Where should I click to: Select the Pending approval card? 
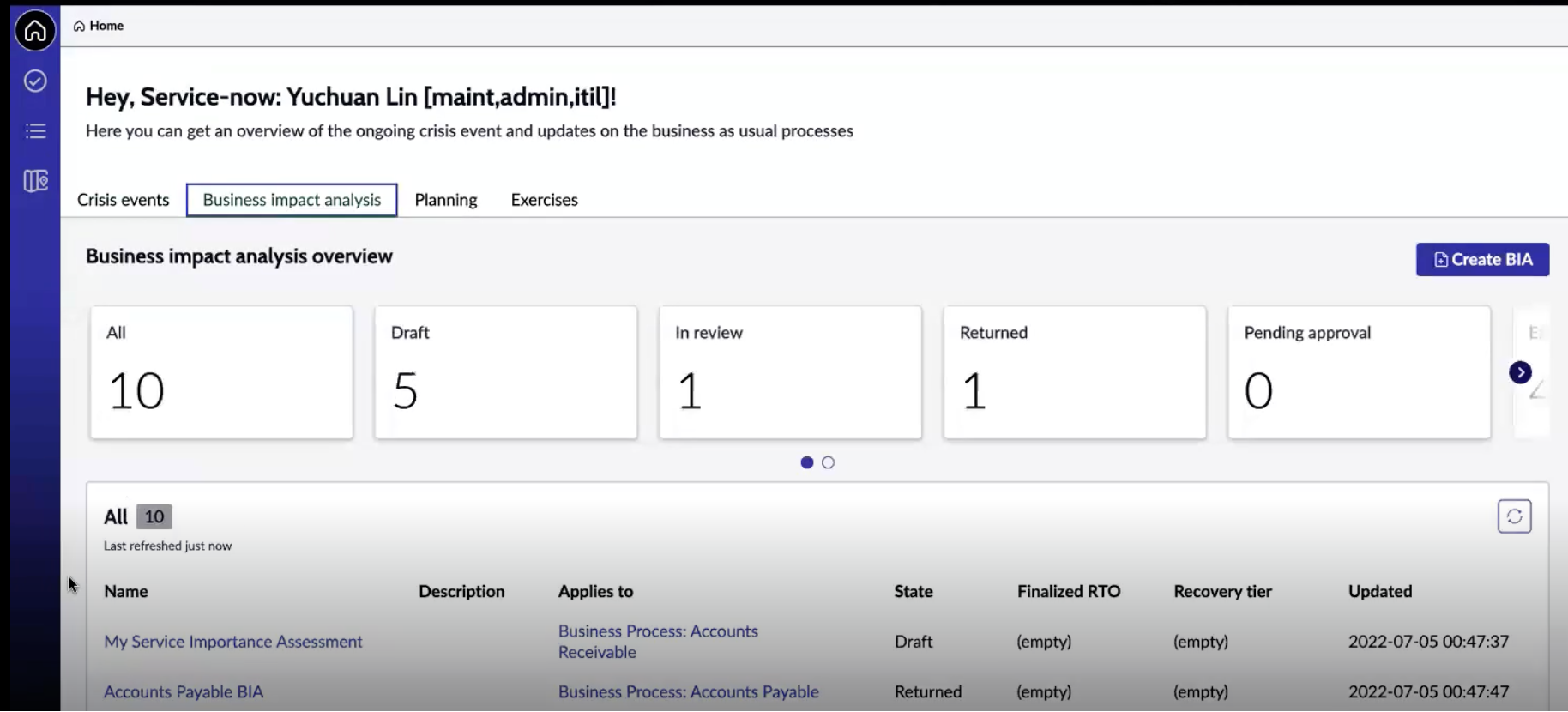coord(1359,372)
